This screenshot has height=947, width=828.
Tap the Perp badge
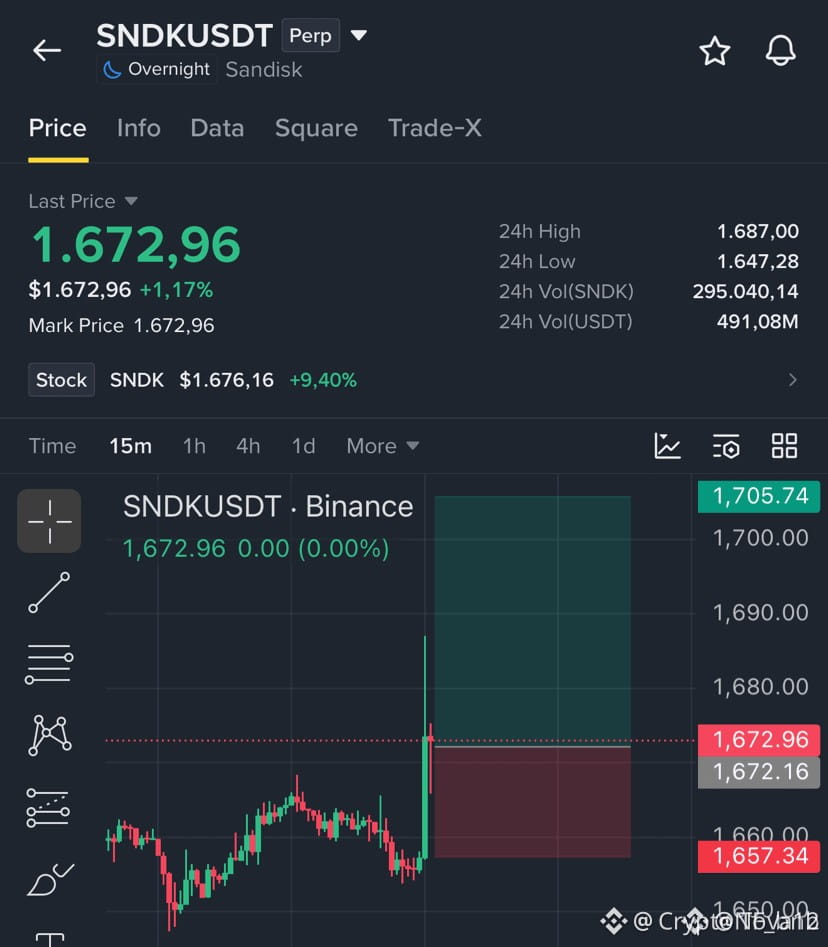pyautogui.click(x=310, y=36)
